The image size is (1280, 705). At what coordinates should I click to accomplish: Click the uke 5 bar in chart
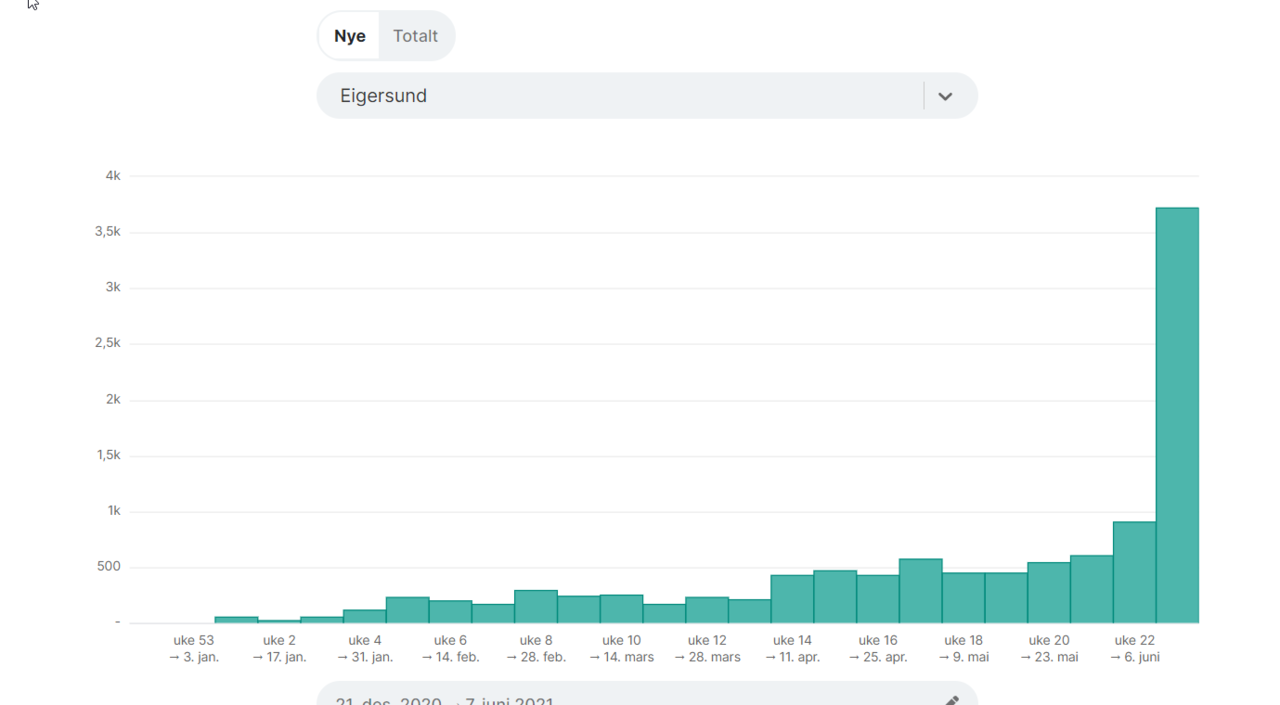407,610
